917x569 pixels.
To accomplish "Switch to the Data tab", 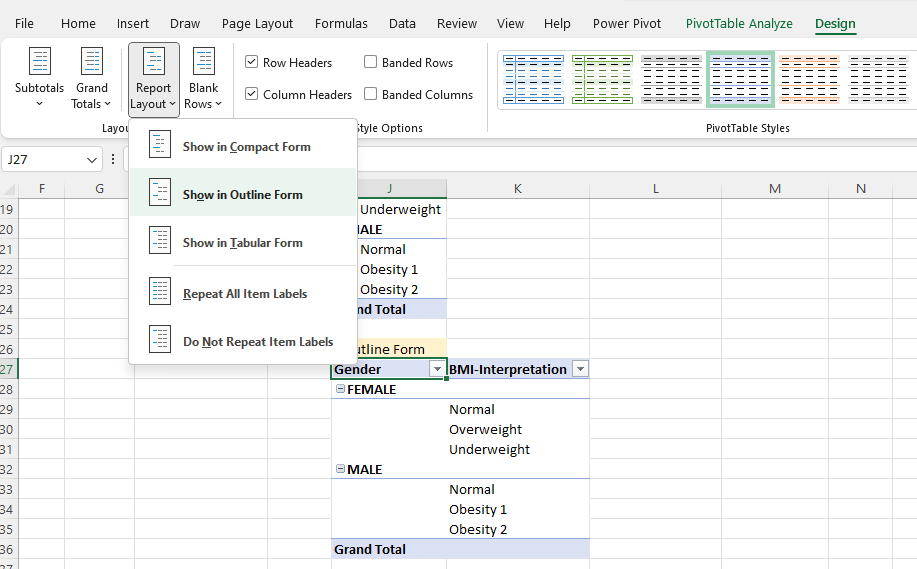I will (402, 23).
